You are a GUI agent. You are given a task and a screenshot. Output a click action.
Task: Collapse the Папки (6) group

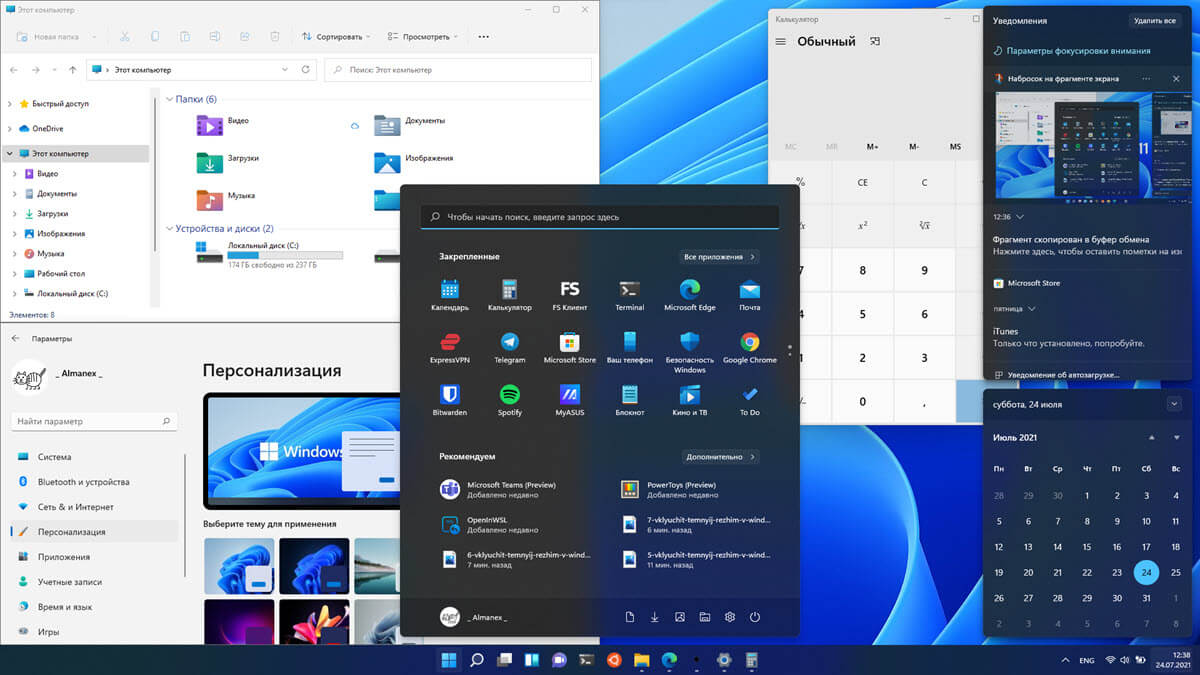click(x=169, y=100)
